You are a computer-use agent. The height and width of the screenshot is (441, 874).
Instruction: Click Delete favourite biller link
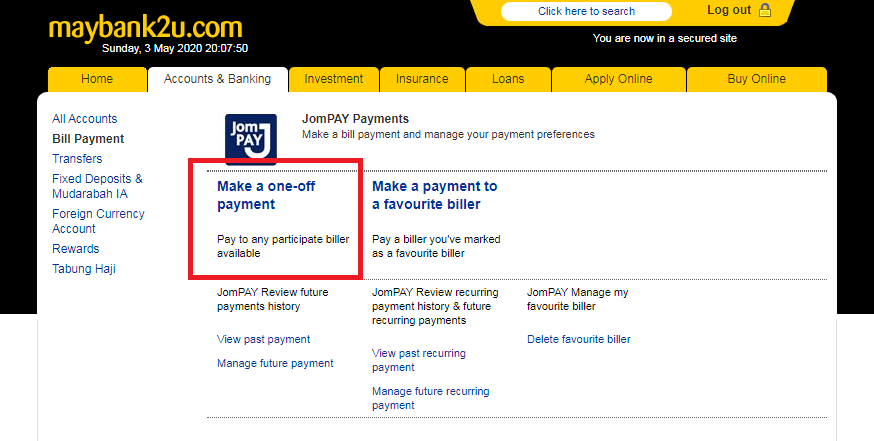point(579,340)
